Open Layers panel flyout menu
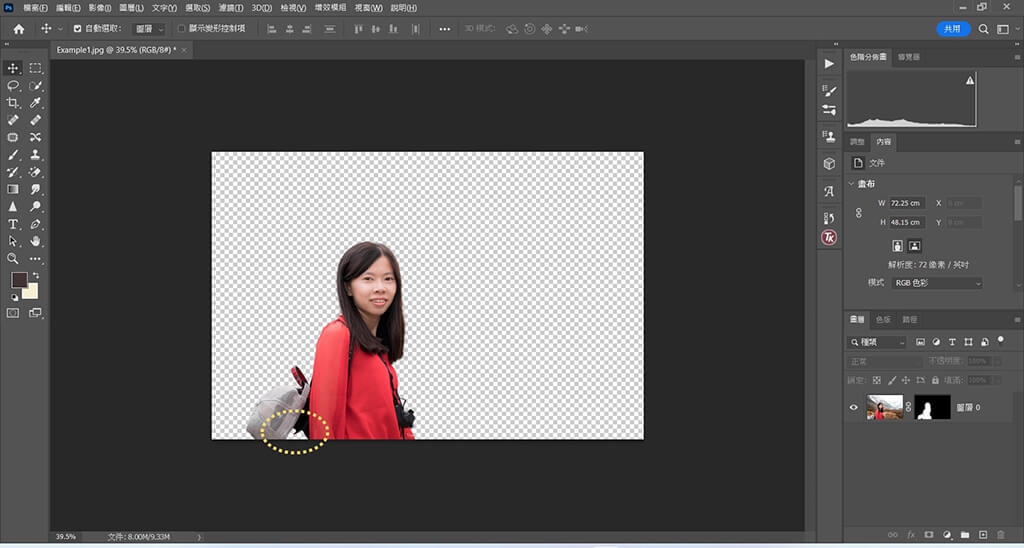The image size is (1024, 548). click(1017, 319)
